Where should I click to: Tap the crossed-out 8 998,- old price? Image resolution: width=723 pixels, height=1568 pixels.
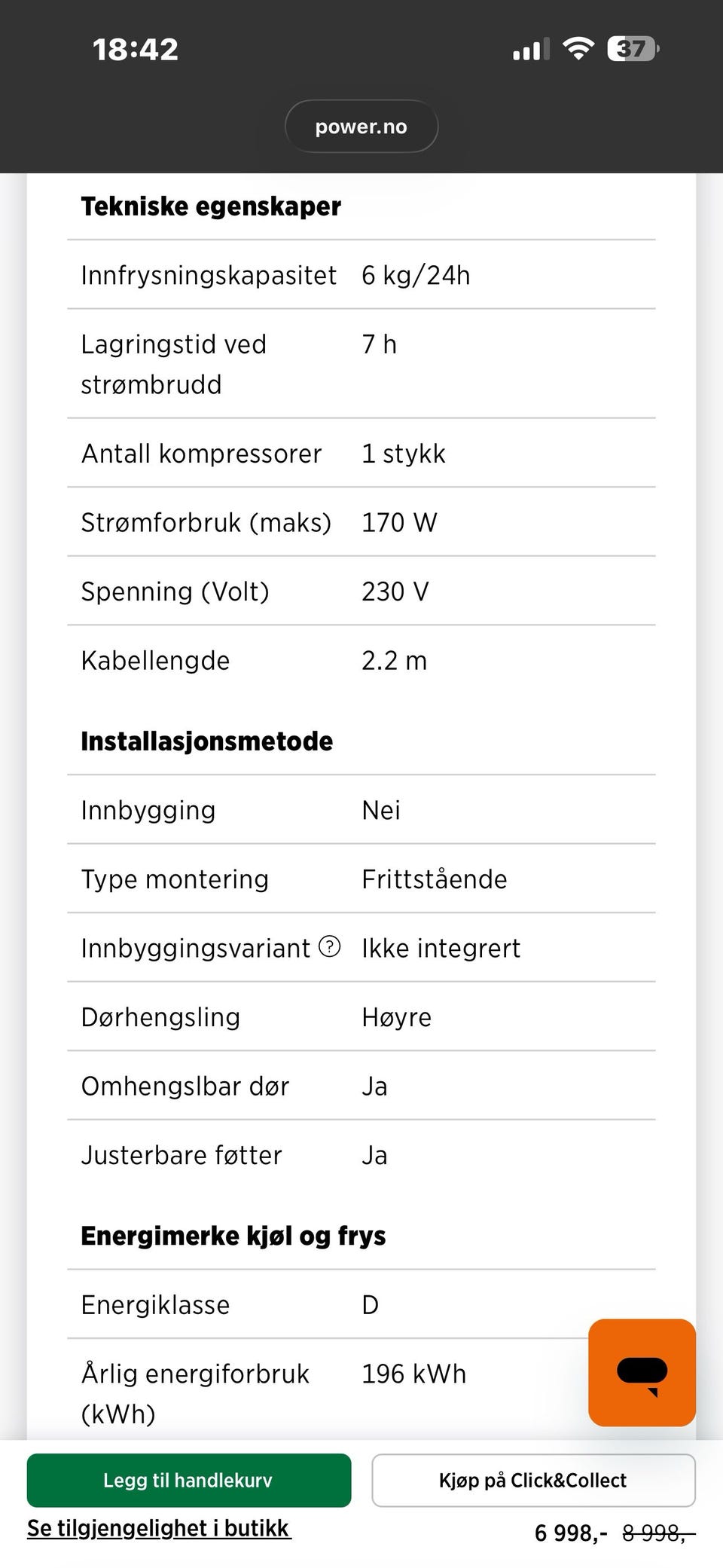pos(659,1533)
